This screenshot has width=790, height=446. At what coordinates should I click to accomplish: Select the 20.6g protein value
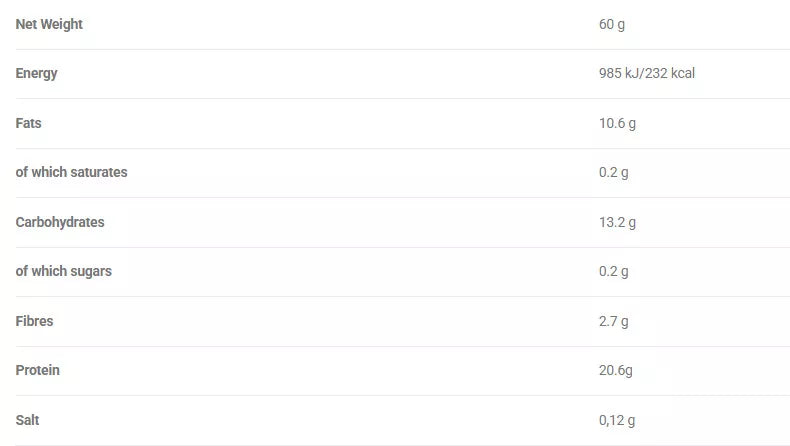(x=615, y=370)
